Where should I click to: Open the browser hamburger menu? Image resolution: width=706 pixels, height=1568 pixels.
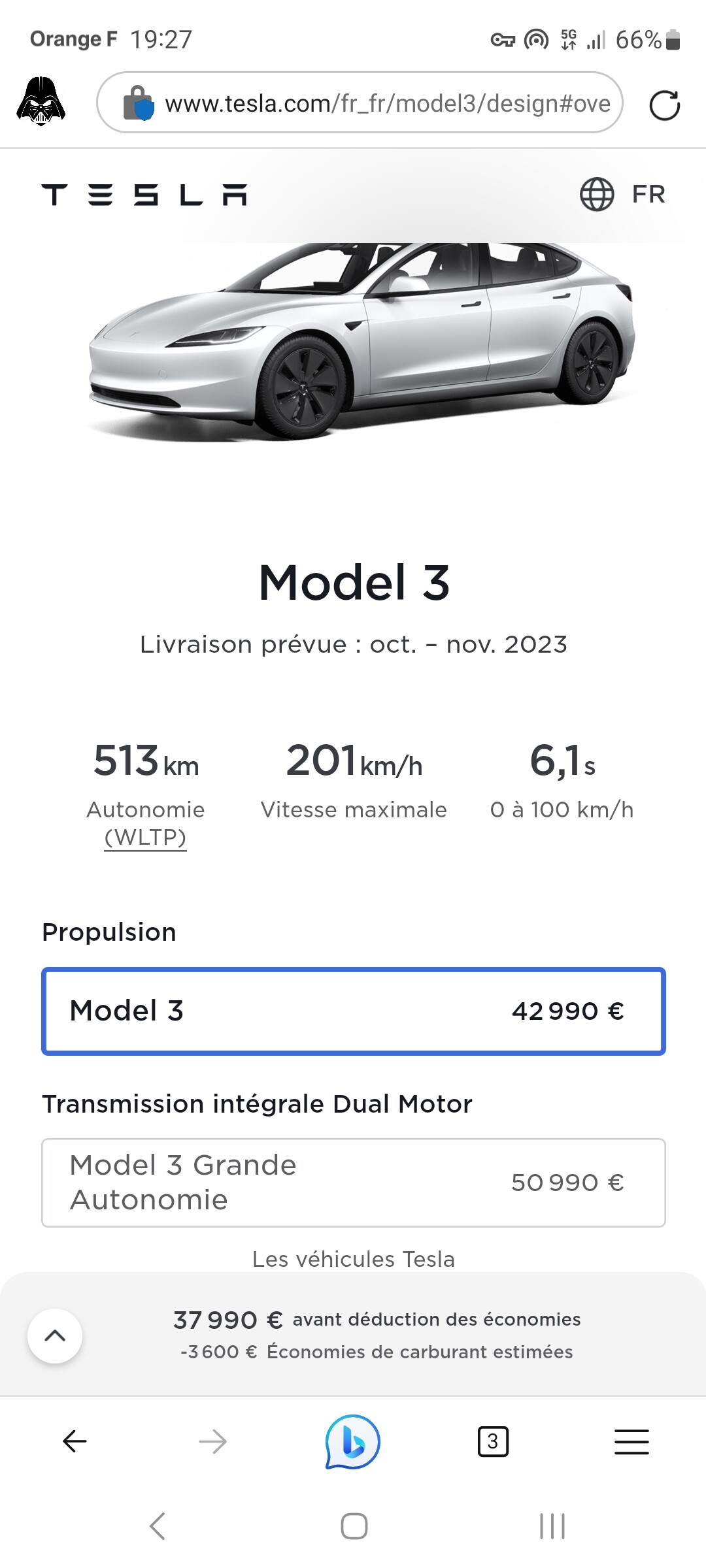click(631, 1441)
